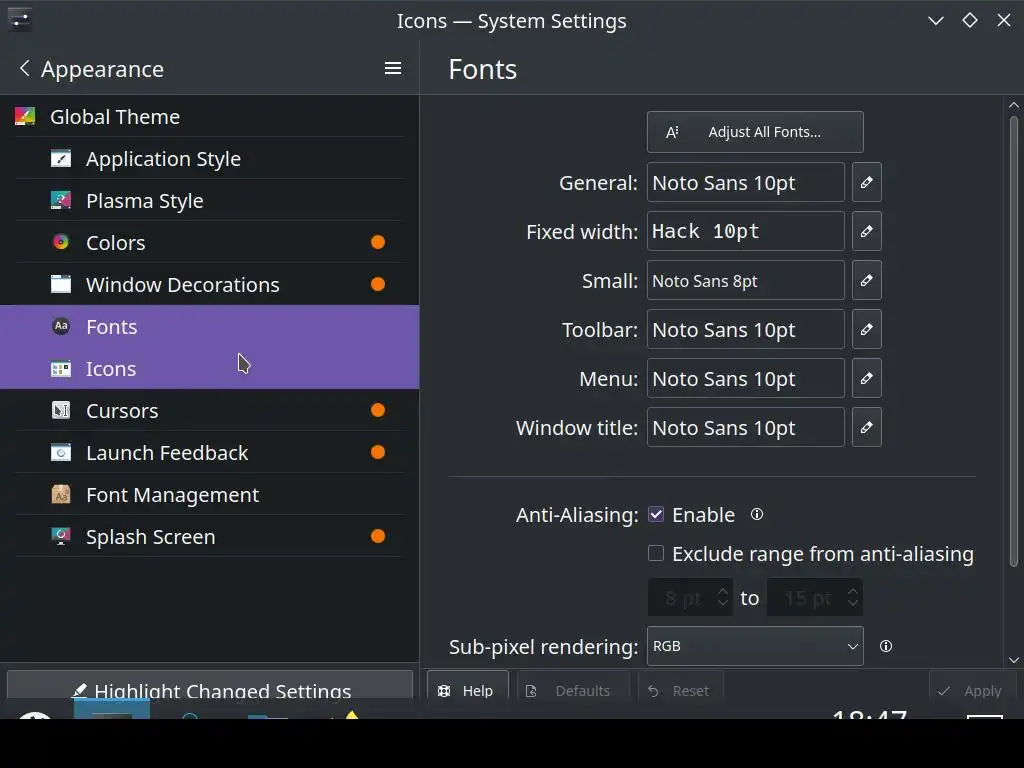Select Window Decorations in the sidebar
The height and width of the screenshot is (768, 1024).
182,285
